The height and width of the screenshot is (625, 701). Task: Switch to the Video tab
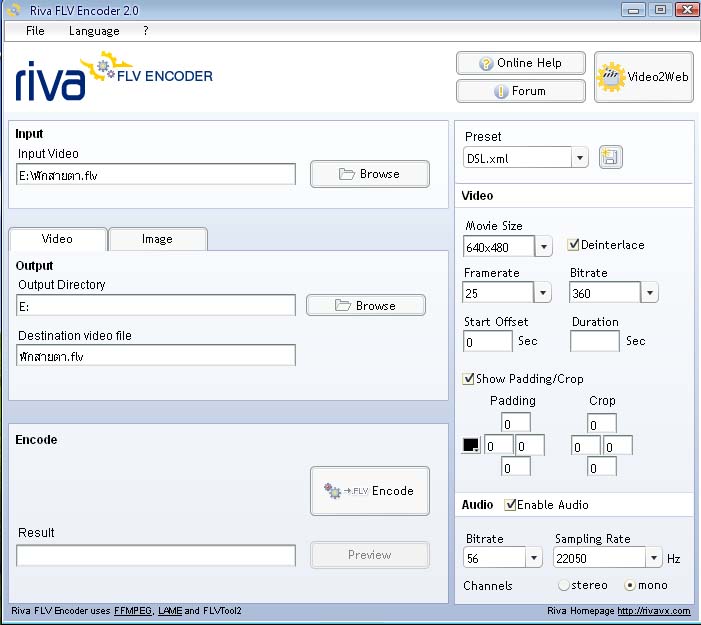pyautogui.click(x=58, y=239)
